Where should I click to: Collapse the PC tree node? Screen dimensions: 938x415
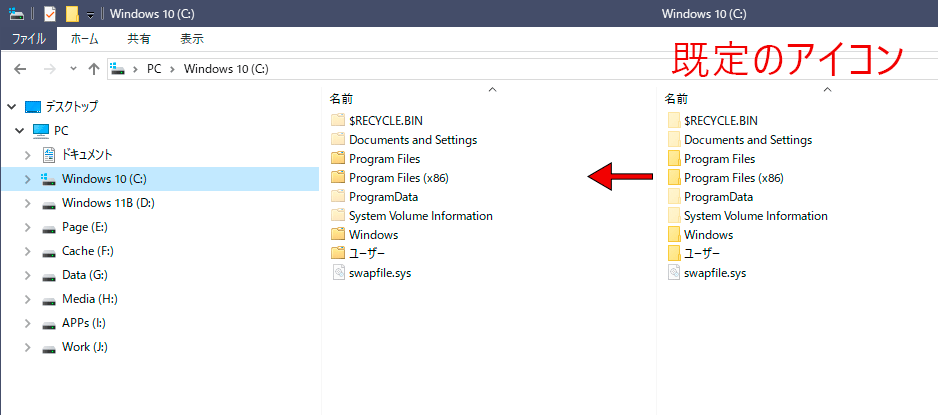[x=20, y=130]
